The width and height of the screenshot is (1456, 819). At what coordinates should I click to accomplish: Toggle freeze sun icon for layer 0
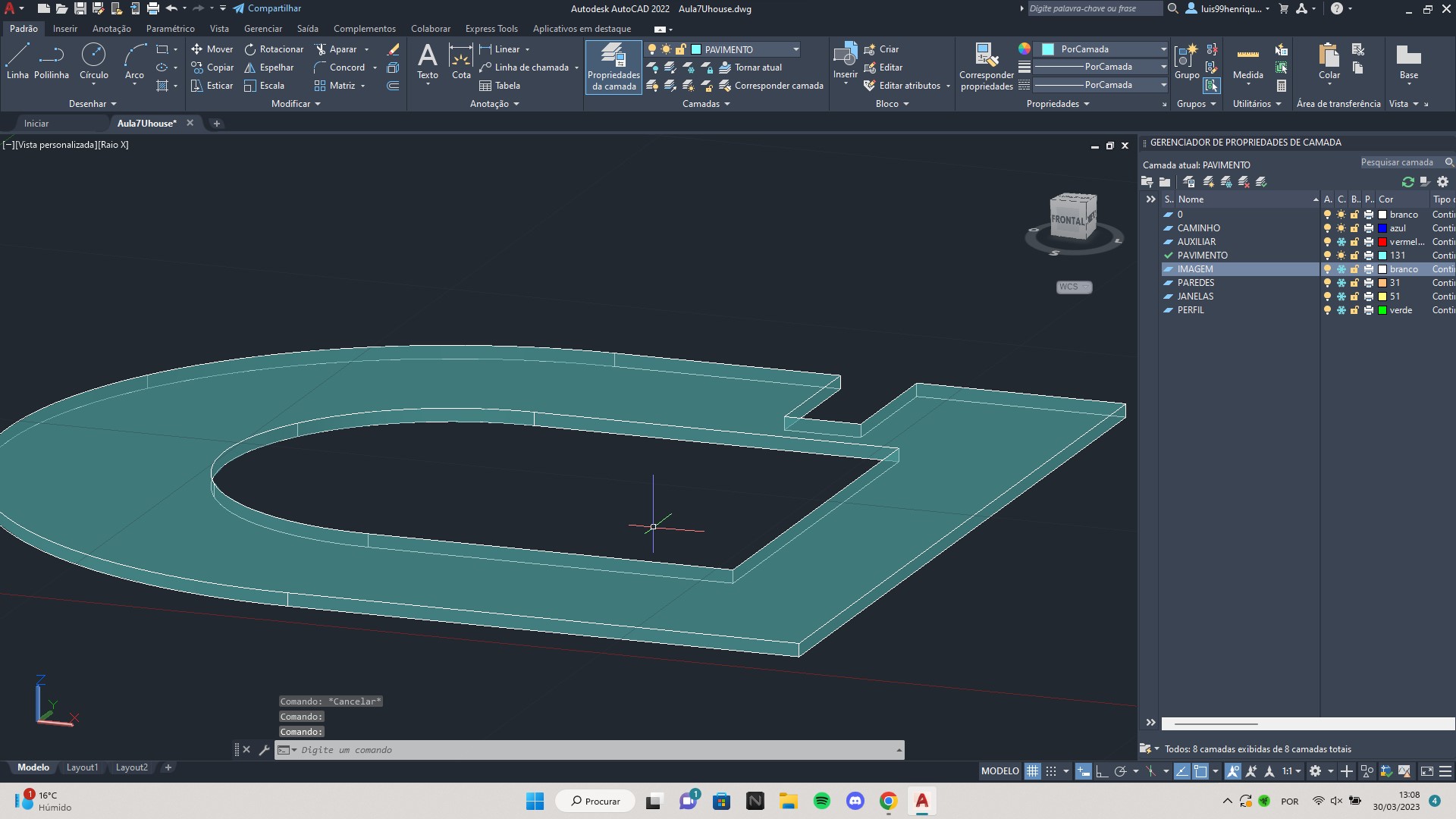[x=1341, y=215]
